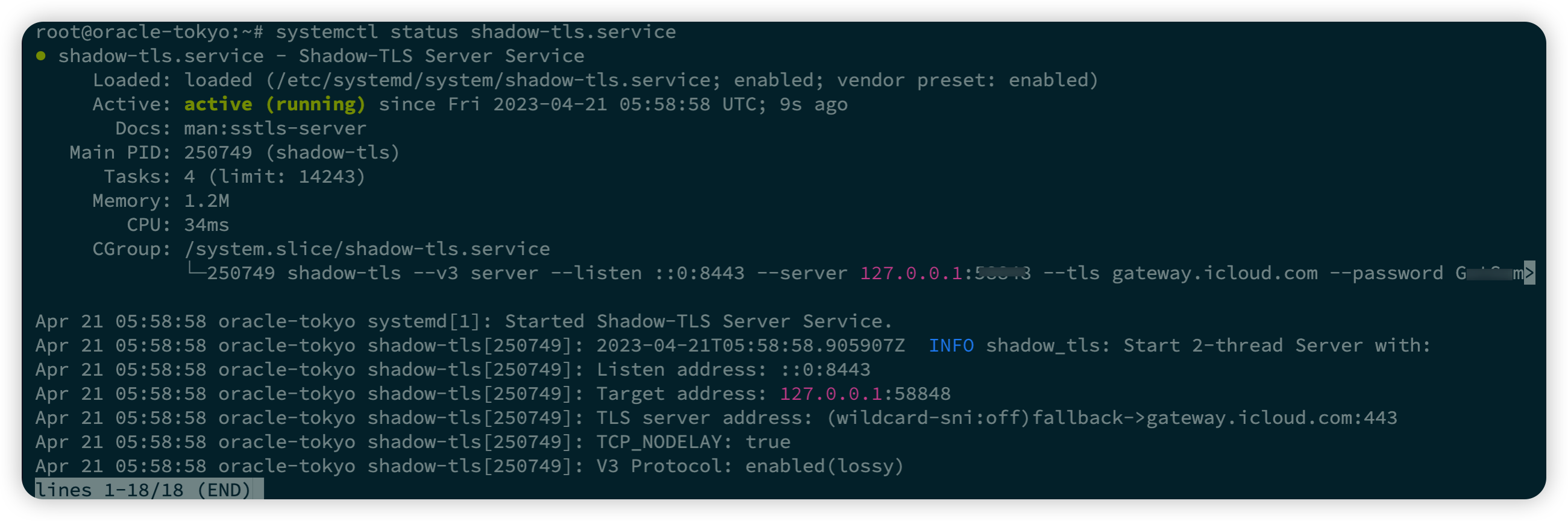Click the truncated line arrow marker

1529,273
